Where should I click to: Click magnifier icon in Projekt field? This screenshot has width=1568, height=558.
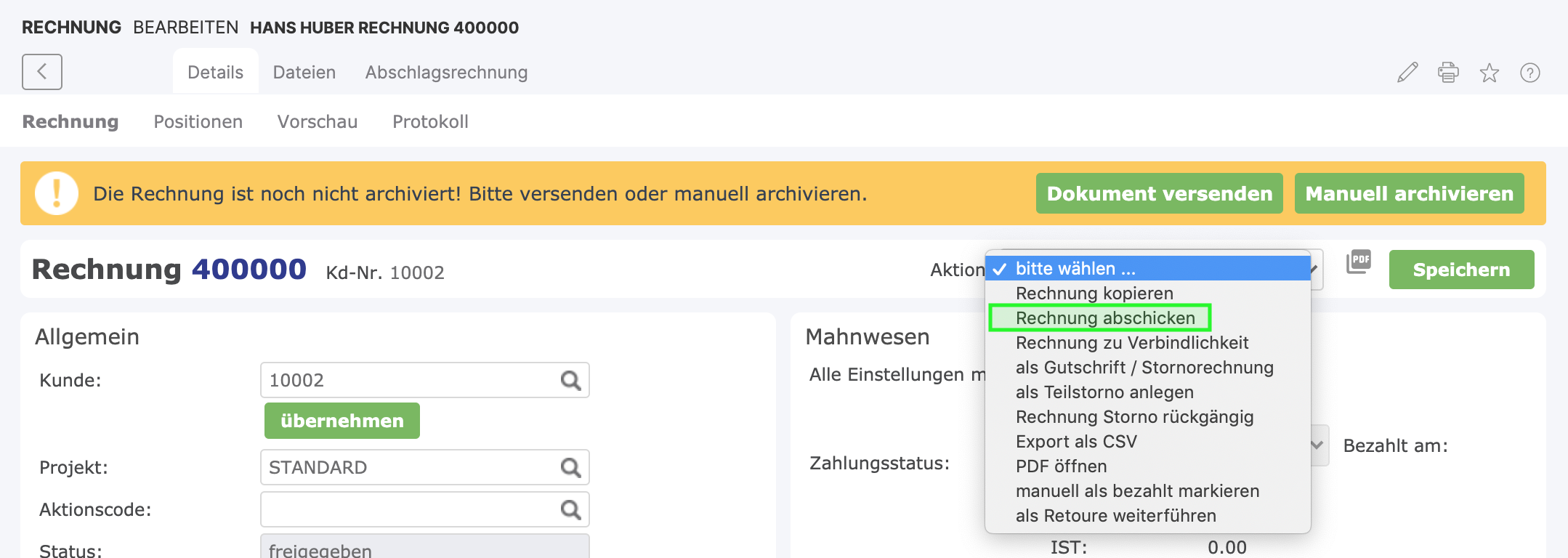[570, 468]
